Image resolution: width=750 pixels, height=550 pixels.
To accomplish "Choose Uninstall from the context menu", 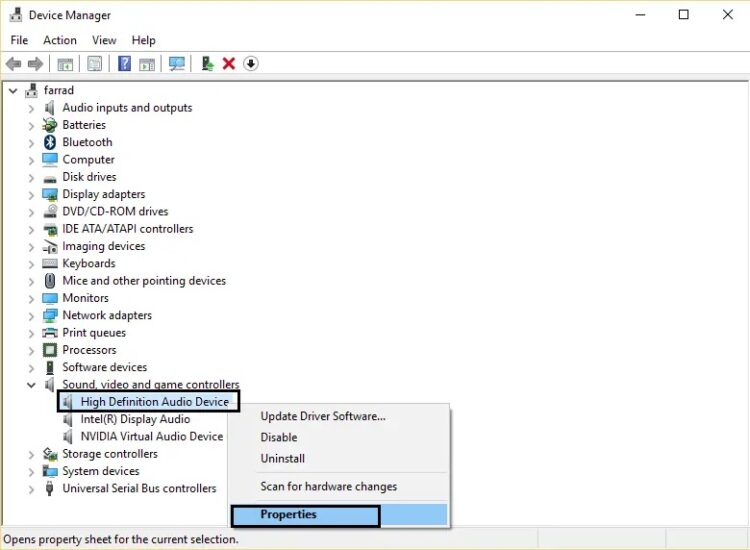I will click(x=339, y=458).
